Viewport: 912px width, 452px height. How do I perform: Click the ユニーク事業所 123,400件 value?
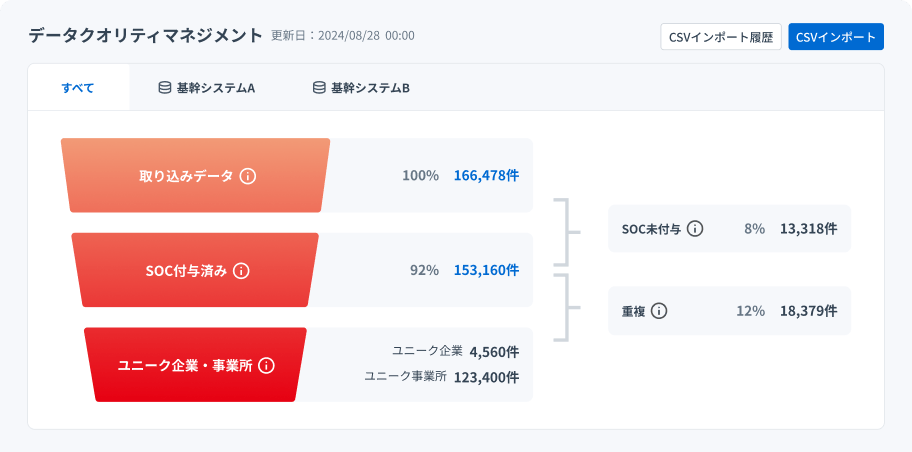pyautogui.click(x=486, y=377)
